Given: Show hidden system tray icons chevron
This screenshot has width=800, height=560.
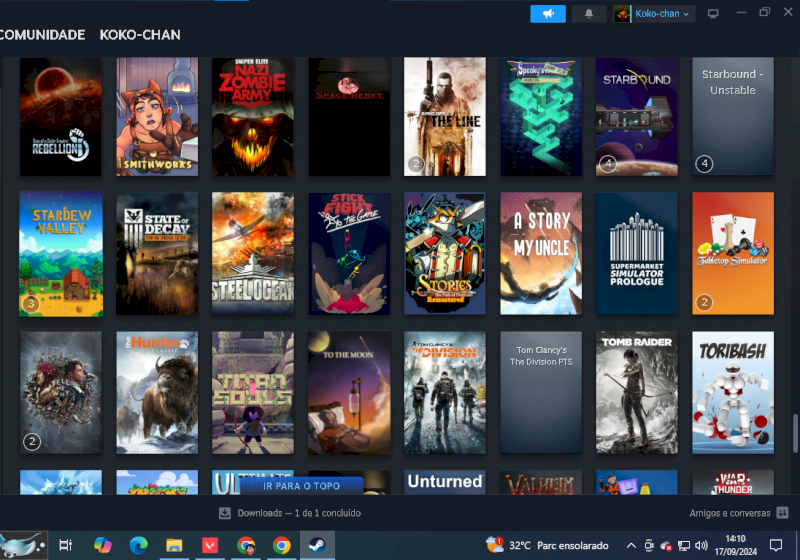Looking at the screenshot, I should pos(630,546).
